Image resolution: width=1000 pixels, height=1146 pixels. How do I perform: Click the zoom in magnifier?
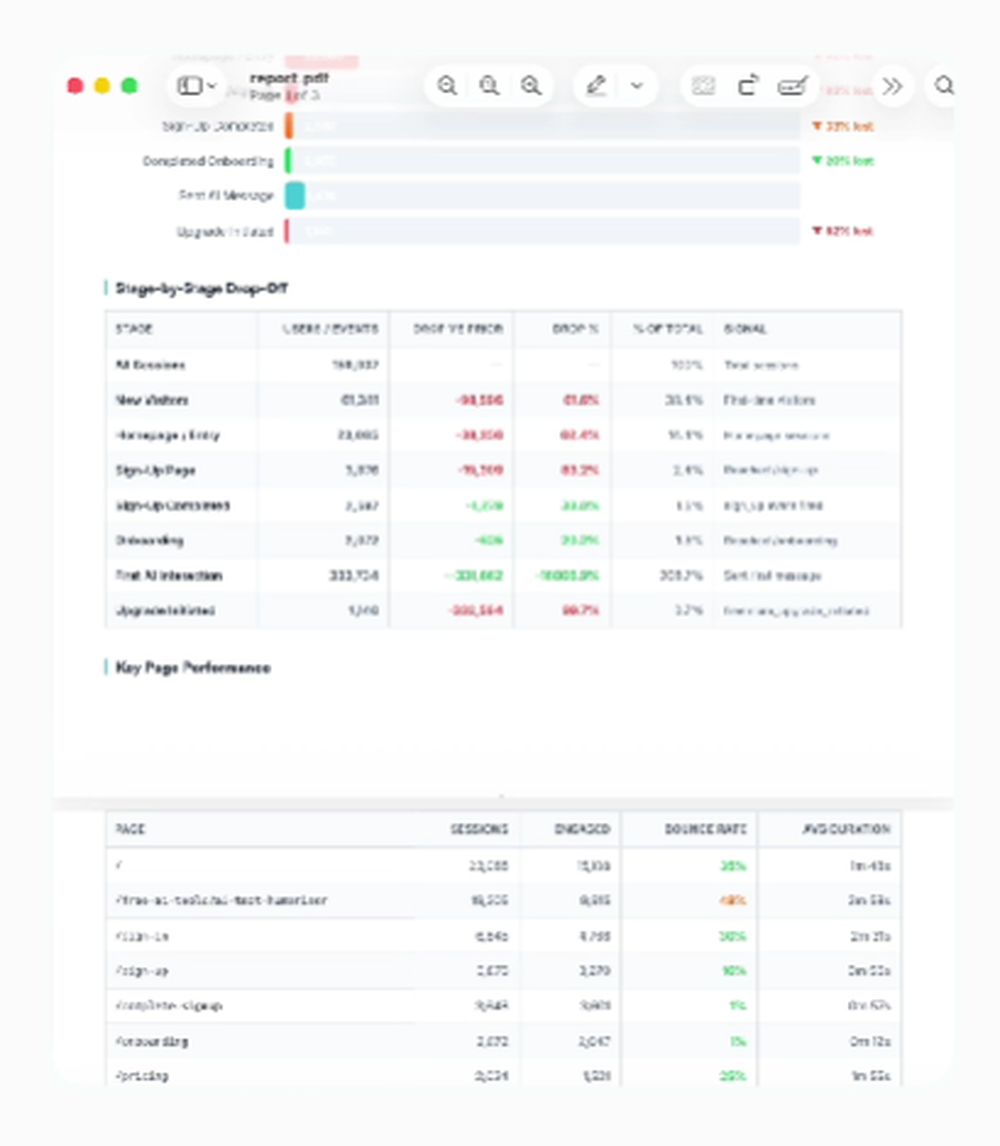coord(531,86)
